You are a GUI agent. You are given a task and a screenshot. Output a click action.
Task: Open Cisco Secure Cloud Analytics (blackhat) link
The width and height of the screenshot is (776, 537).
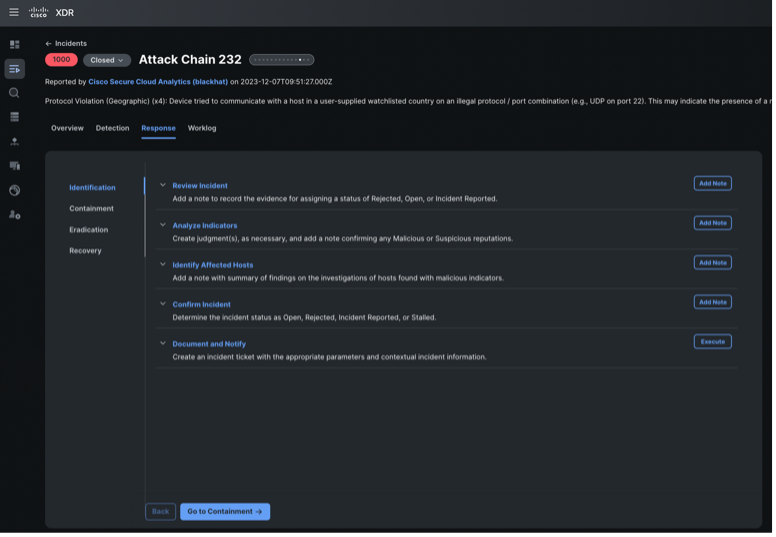pyautogui.click(x=158, y=82)
